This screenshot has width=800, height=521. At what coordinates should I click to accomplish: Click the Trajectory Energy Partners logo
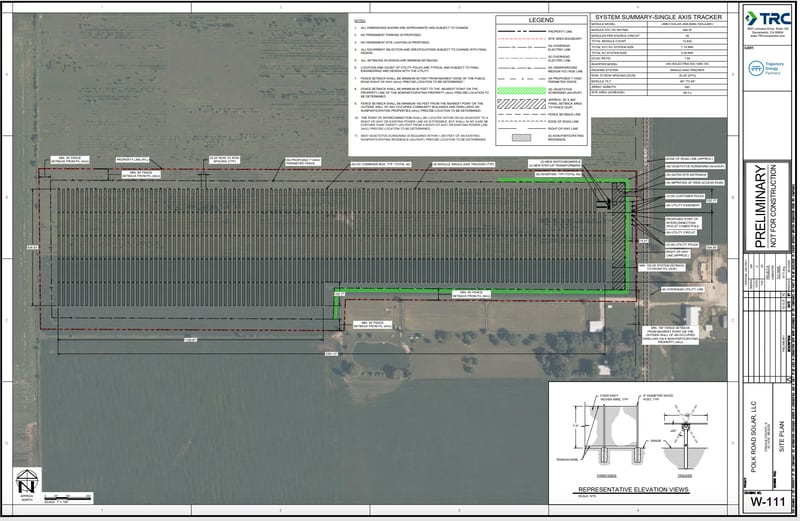point(766,68)
